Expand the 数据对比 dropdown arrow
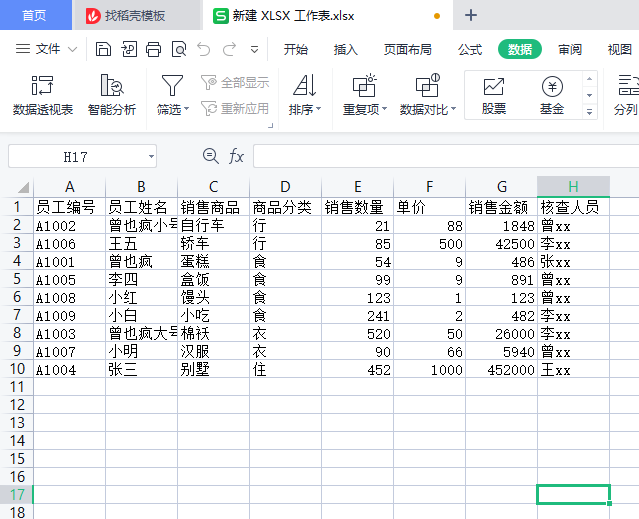The image size is (639, 519). (453, 109)
